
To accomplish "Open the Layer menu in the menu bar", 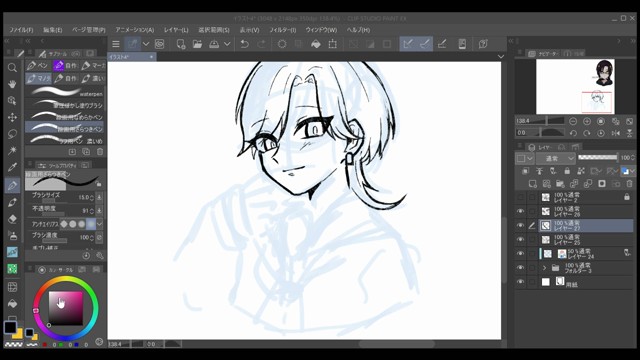I will [x=176, y=30].
